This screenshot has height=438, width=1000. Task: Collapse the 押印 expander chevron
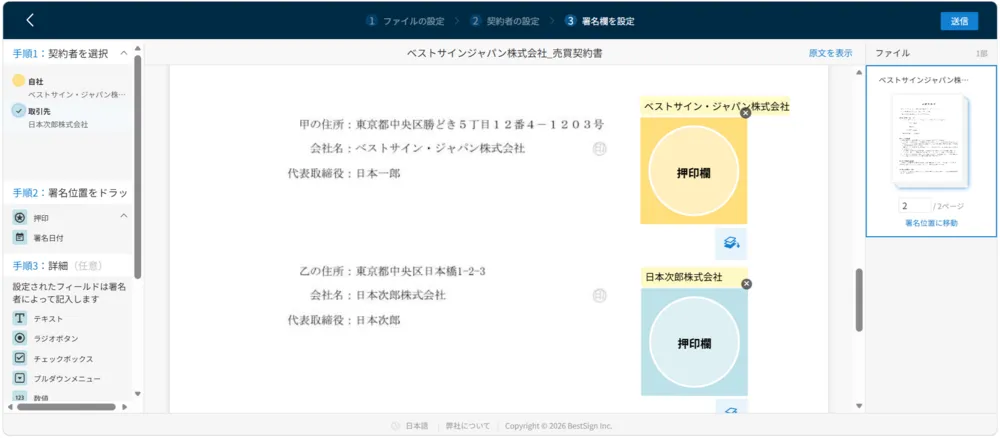[x=124, y=216]
